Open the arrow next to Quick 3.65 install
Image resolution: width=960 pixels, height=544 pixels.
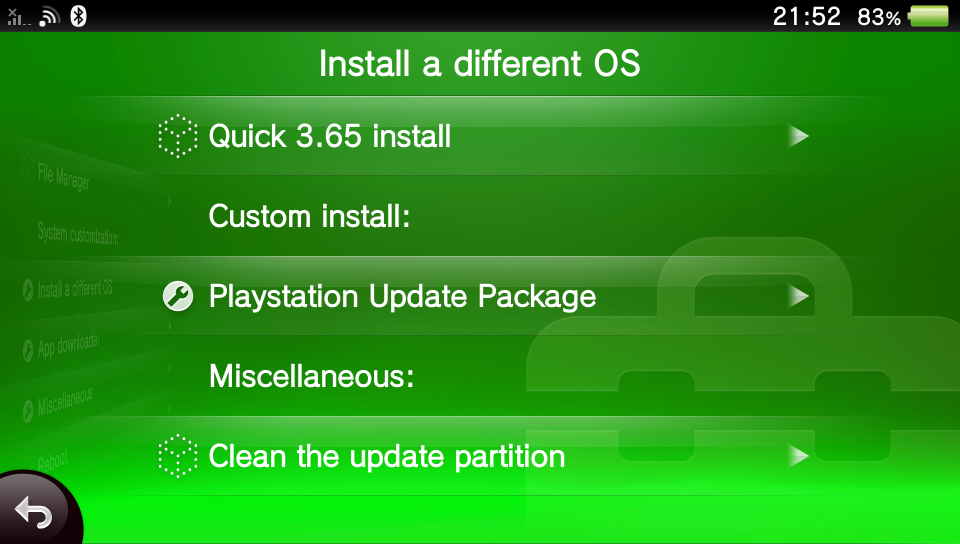click(x=798, y=136)
